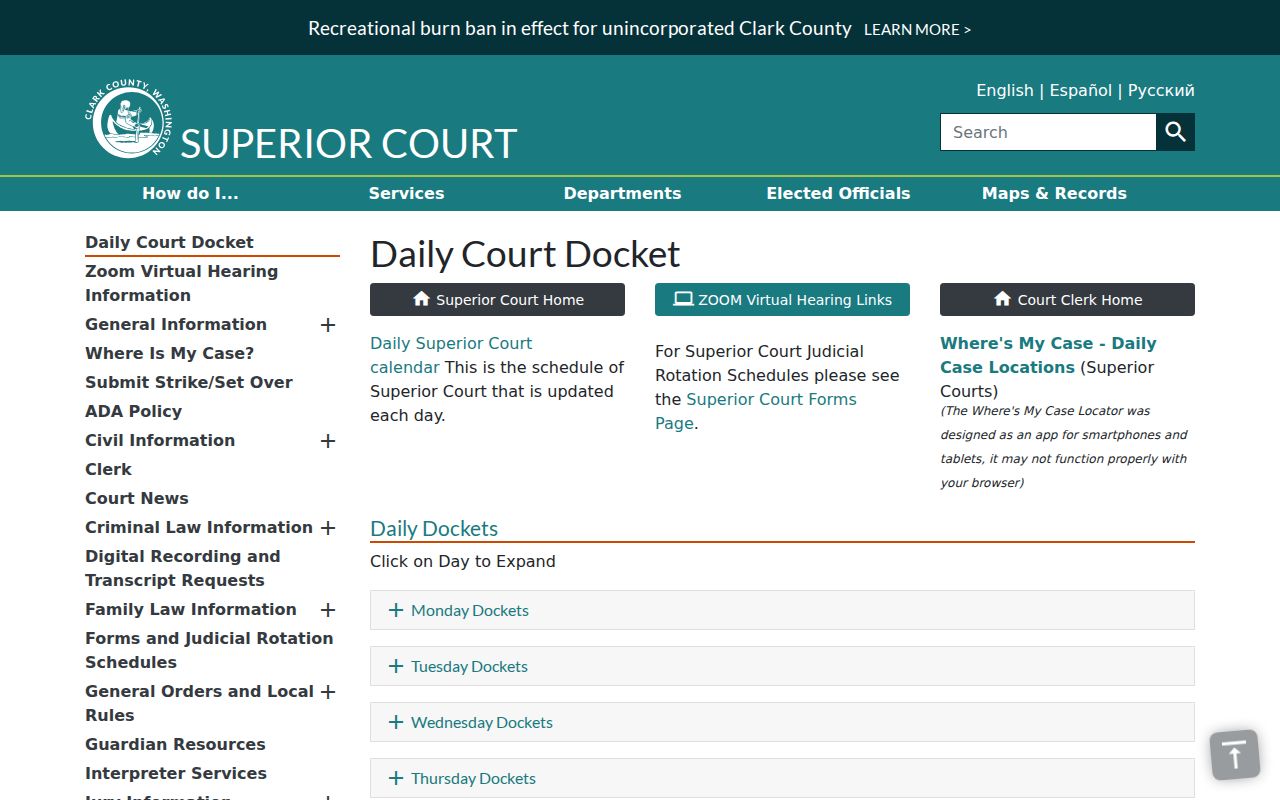
Task: Open the Clerk sidebar link
Action: 108,469
